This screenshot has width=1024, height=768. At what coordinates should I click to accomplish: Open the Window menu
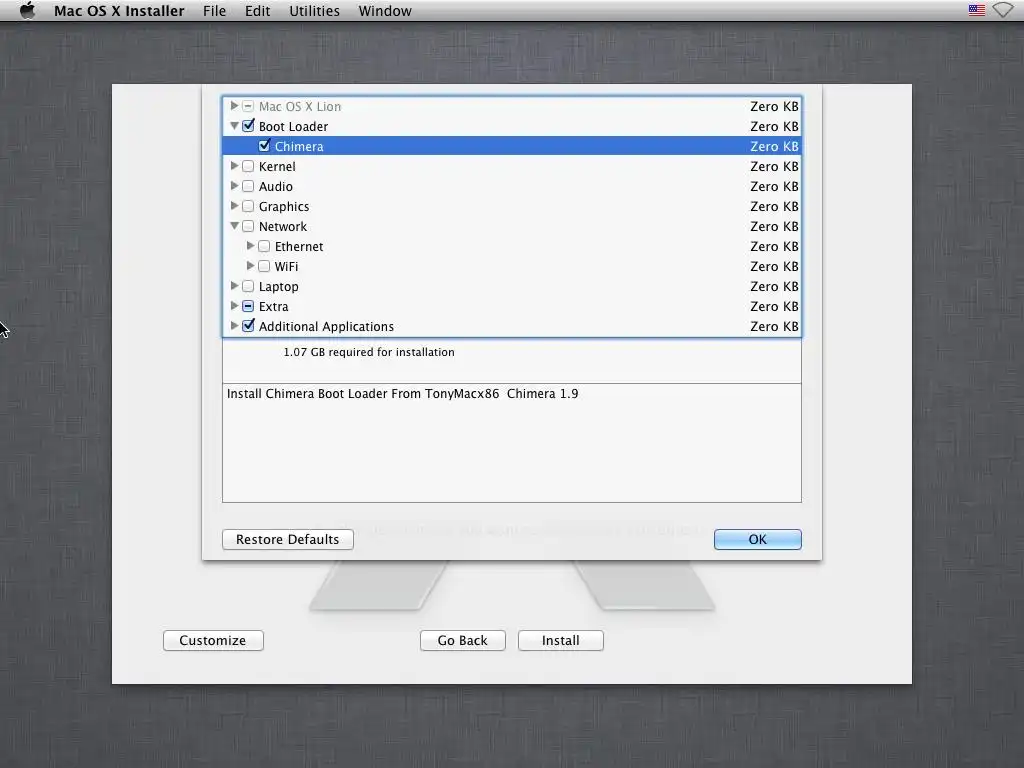tap(385, 11)
